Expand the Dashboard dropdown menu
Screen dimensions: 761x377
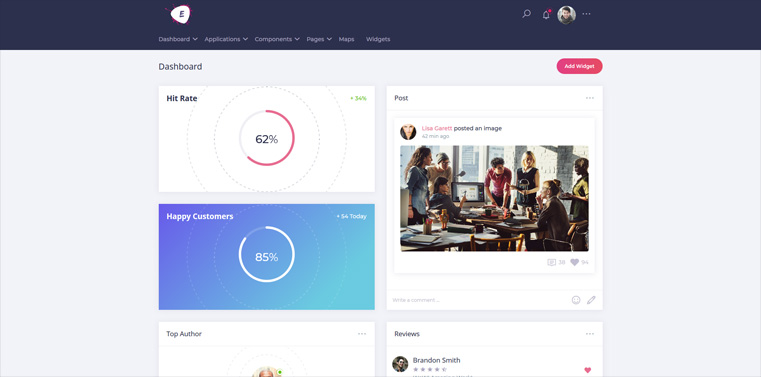point(178,39)
